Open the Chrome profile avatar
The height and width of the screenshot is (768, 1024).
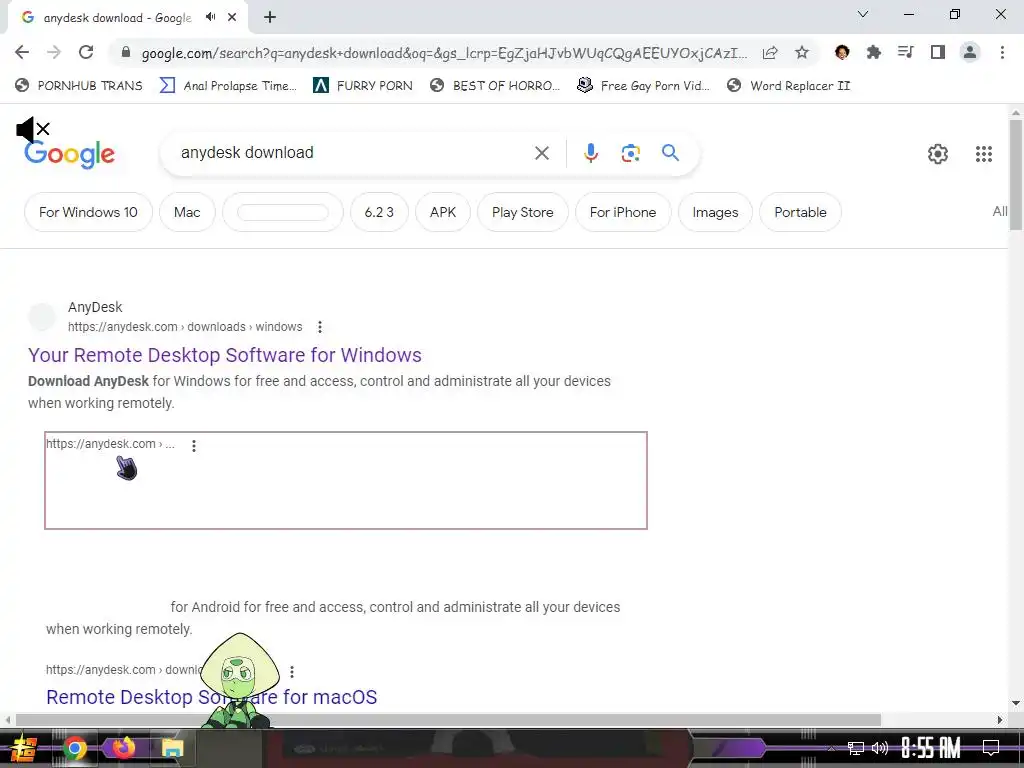970,52
